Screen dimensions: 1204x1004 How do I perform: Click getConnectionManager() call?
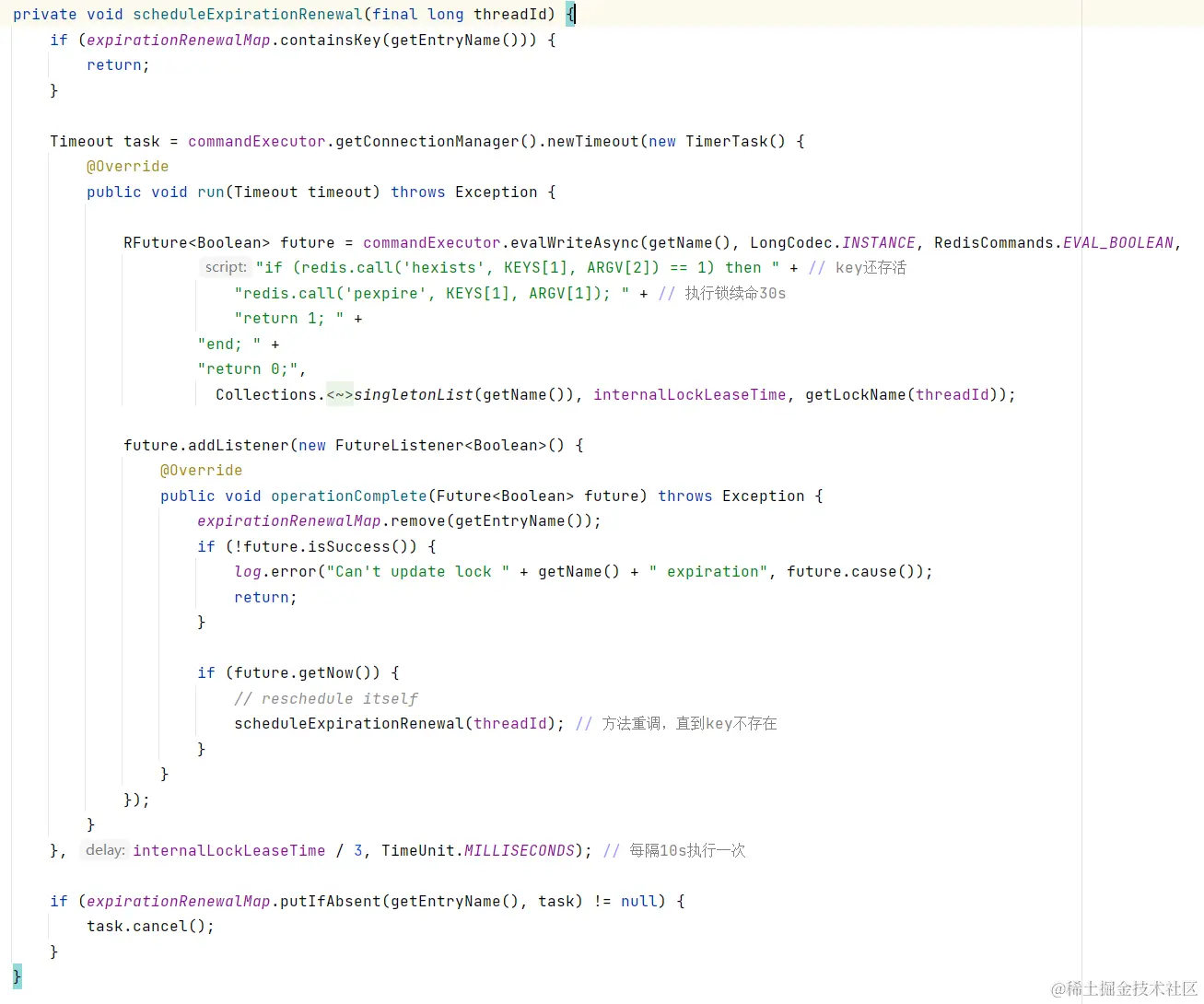[x=437, y=142]
